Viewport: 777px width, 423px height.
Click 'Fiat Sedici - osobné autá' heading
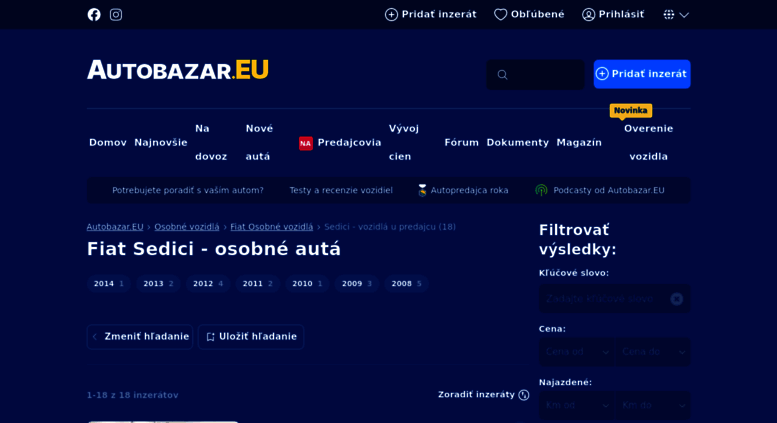tap(214, 249)
